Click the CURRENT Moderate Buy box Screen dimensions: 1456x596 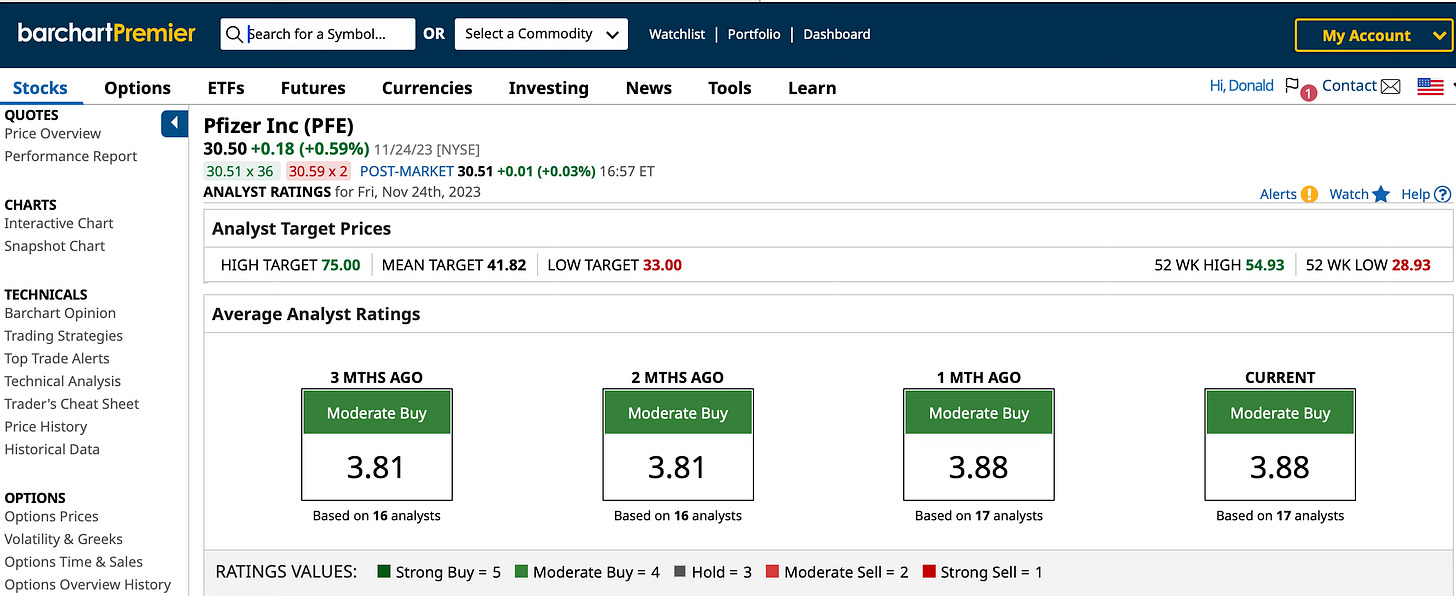coord(1280,444)
